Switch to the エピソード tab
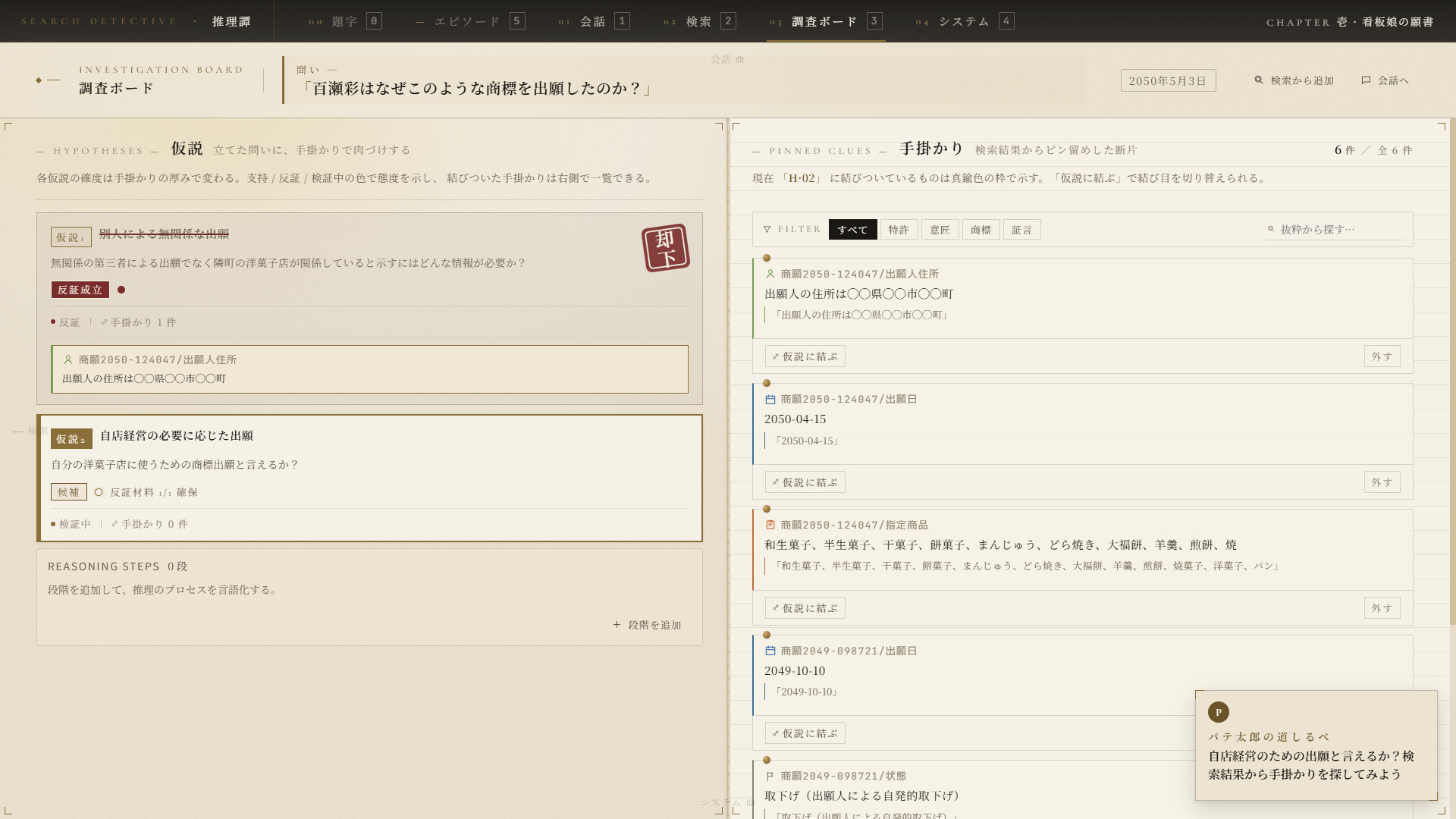The image size is (1456, 819). point(470,21)
